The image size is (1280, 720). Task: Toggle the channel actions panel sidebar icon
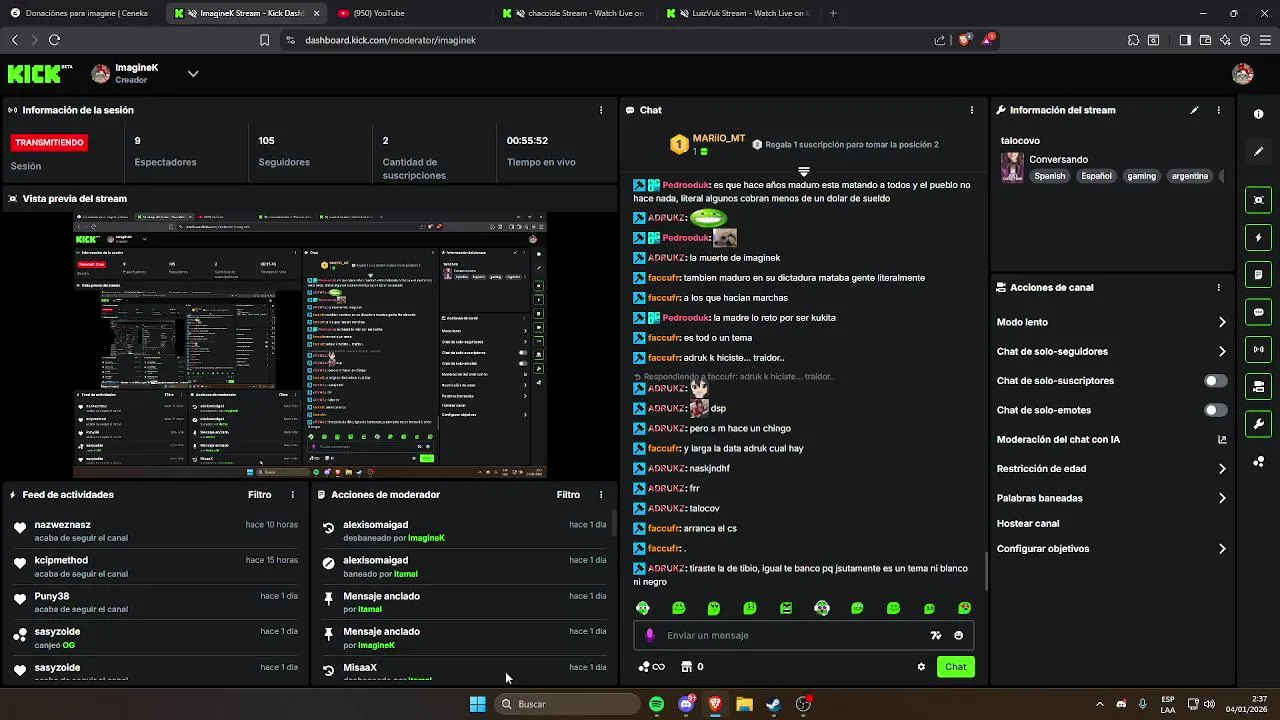click(1258, 386)
